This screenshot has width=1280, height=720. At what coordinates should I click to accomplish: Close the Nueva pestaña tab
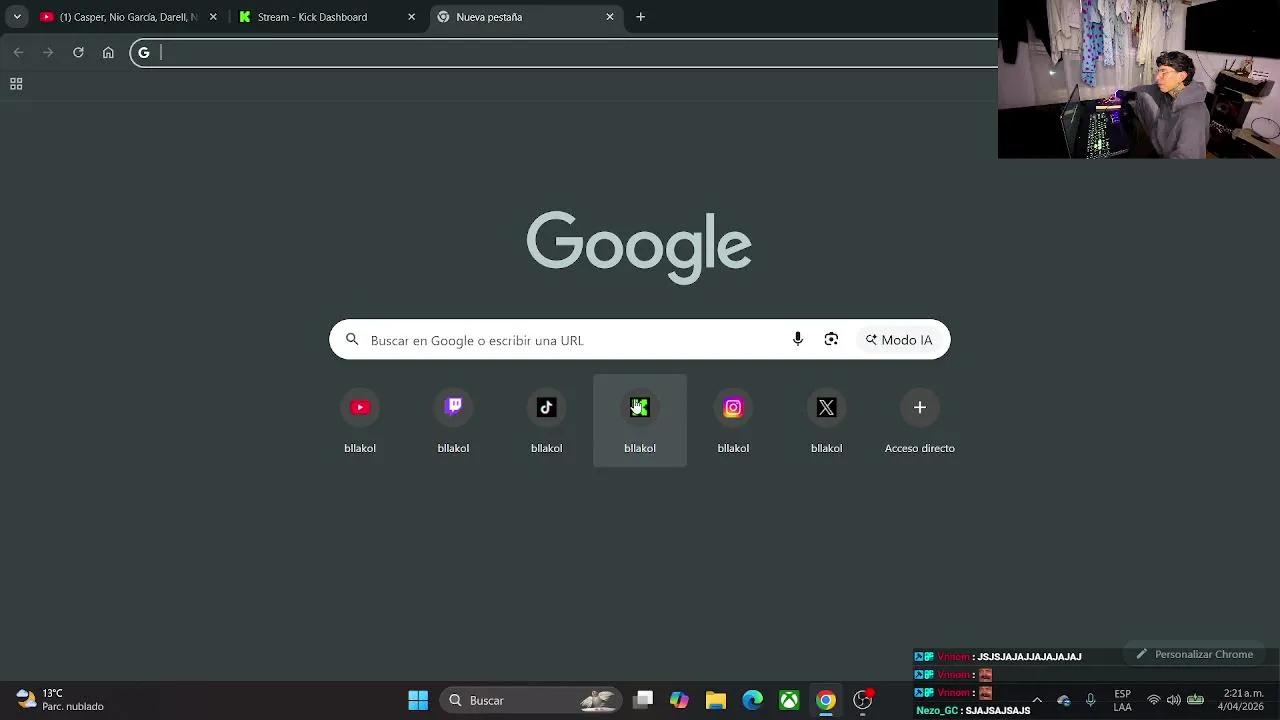pos(610,17)
